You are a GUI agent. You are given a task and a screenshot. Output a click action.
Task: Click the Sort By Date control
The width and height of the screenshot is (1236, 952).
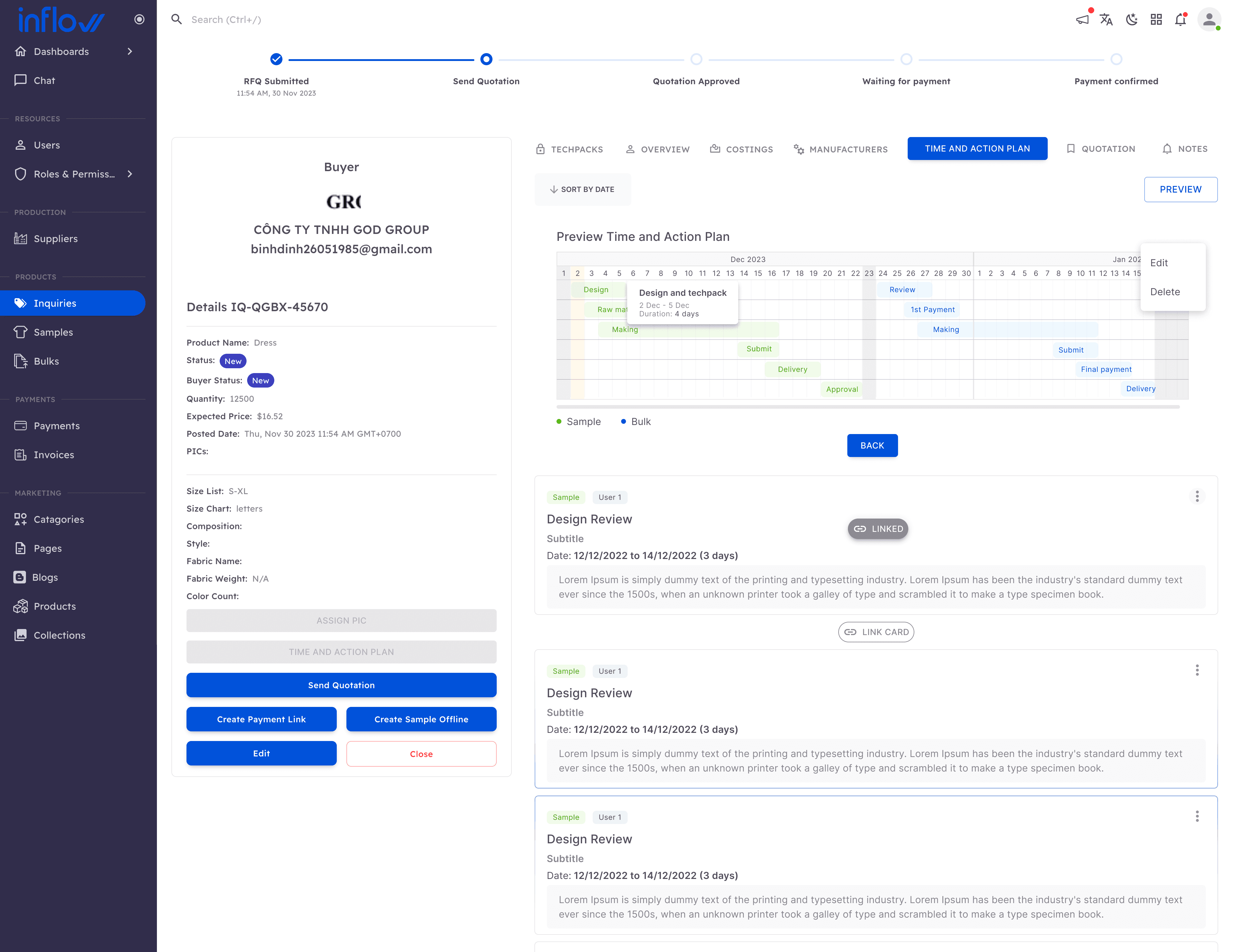[x=582, y=189]
